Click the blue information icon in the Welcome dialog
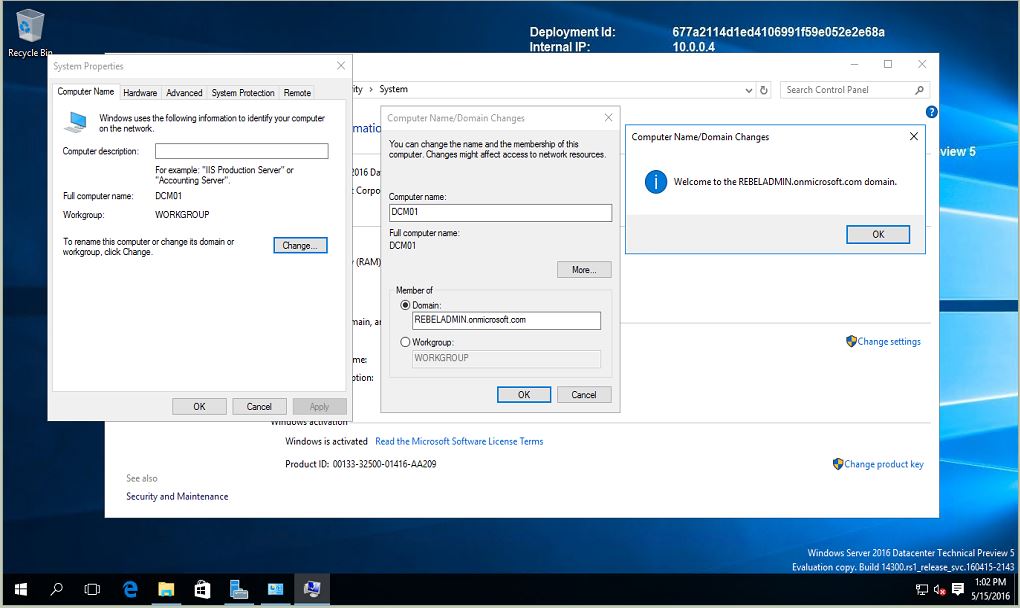This screenshot has width=1020, height=608. pos(656,181)
